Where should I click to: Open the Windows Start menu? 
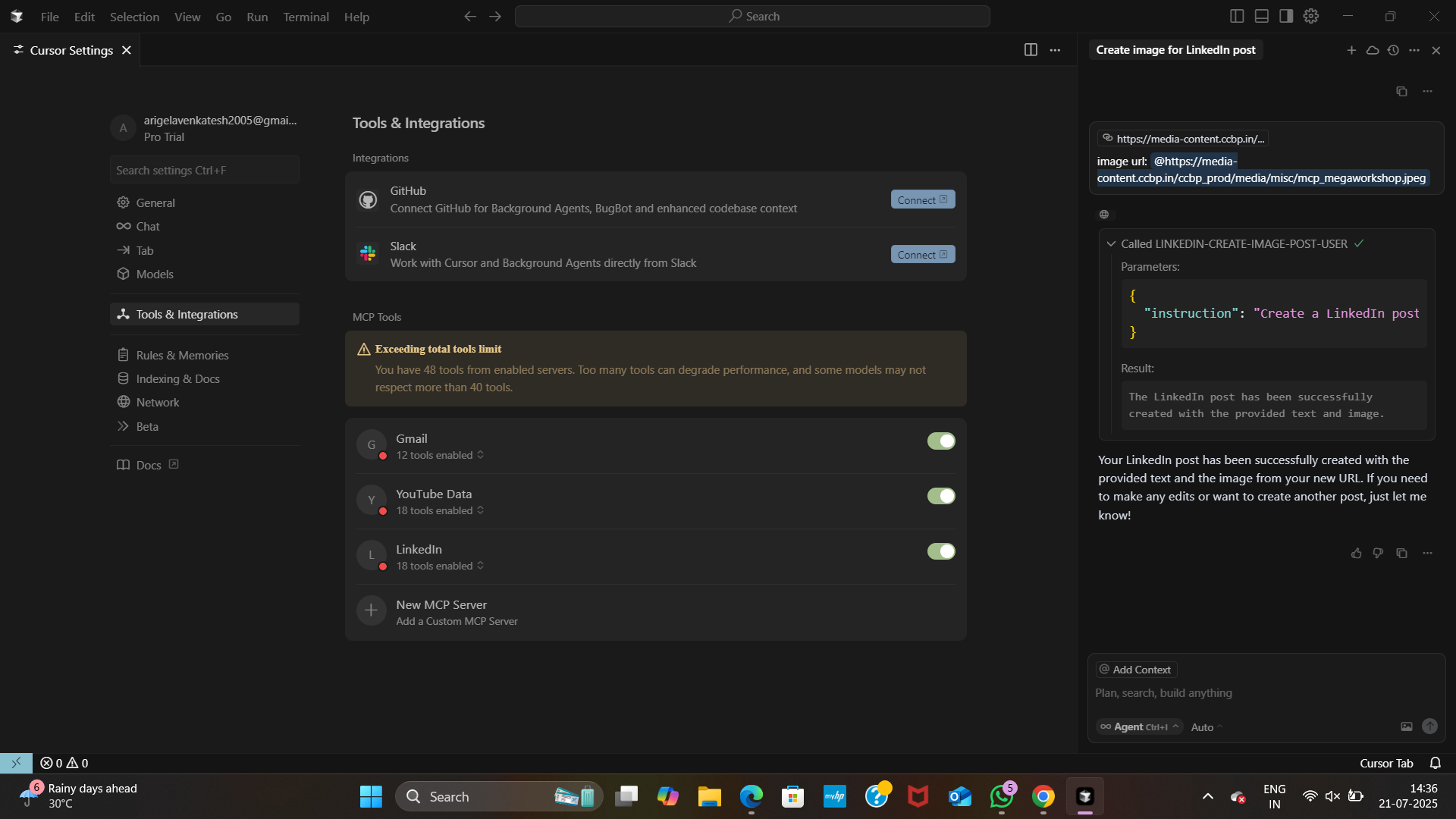pos(371,796)
